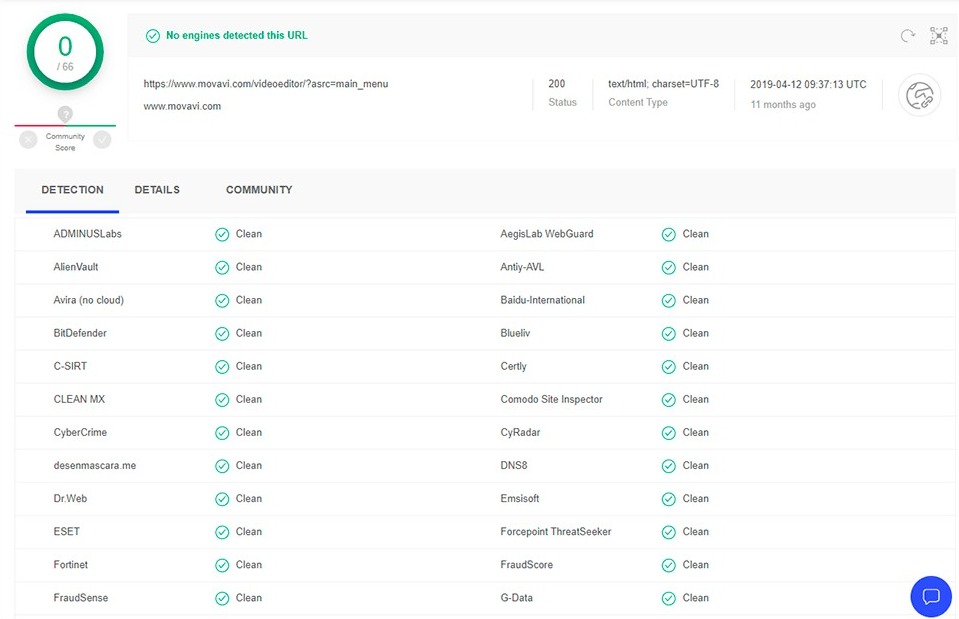Click the green check beside 'No engines detected'
This screenshot has width=959, height=619.
pyautogui.click(x=153, y=36)
